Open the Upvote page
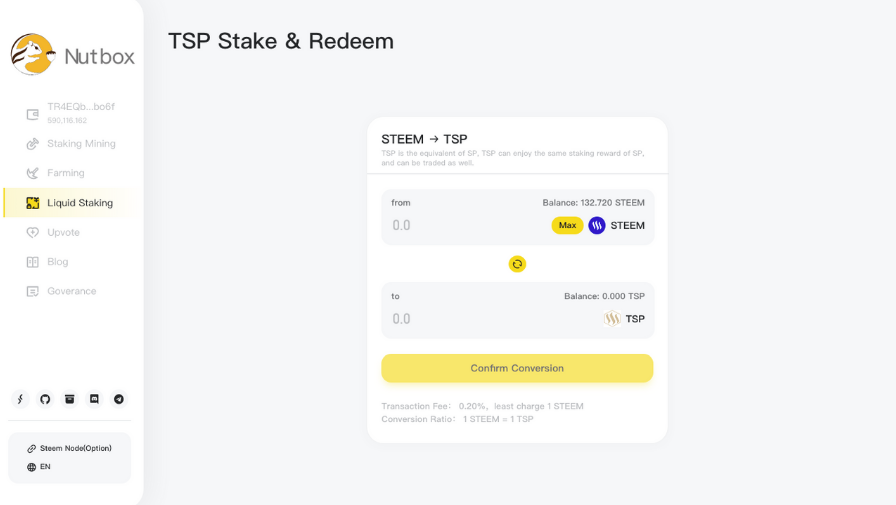896x505 pixels. (x=62, y=232)
